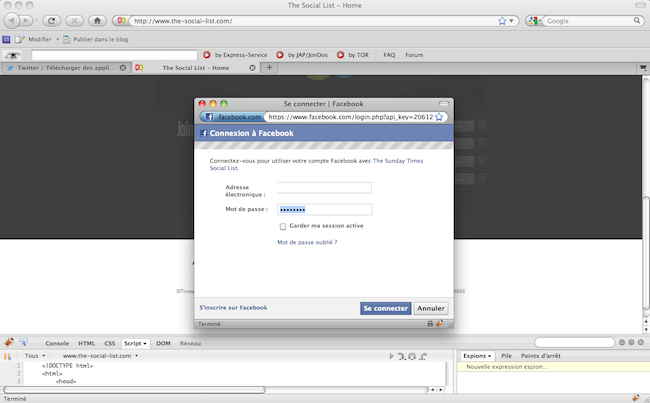
Task: Open the Pile side tab
Action: point(506,356)
